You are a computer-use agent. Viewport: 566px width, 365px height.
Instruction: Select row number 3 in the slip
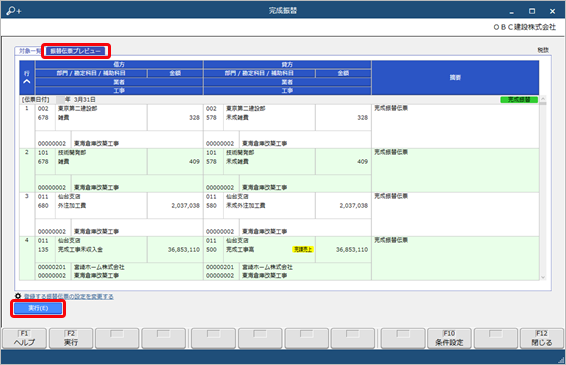(27, 196)
